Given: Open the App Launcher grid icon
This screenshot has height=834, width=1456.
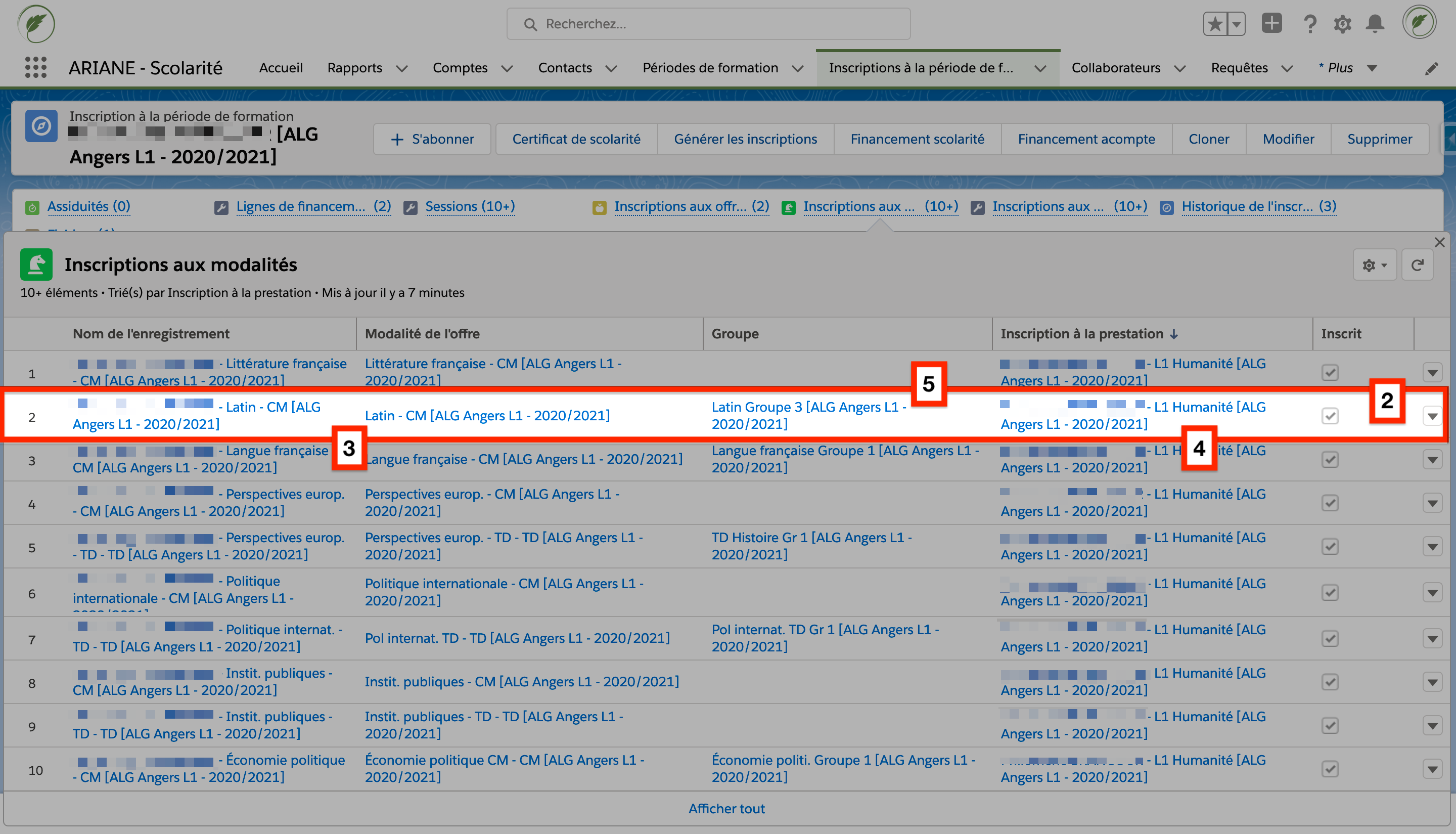Looking at the screenshot, I should point(35,68).
